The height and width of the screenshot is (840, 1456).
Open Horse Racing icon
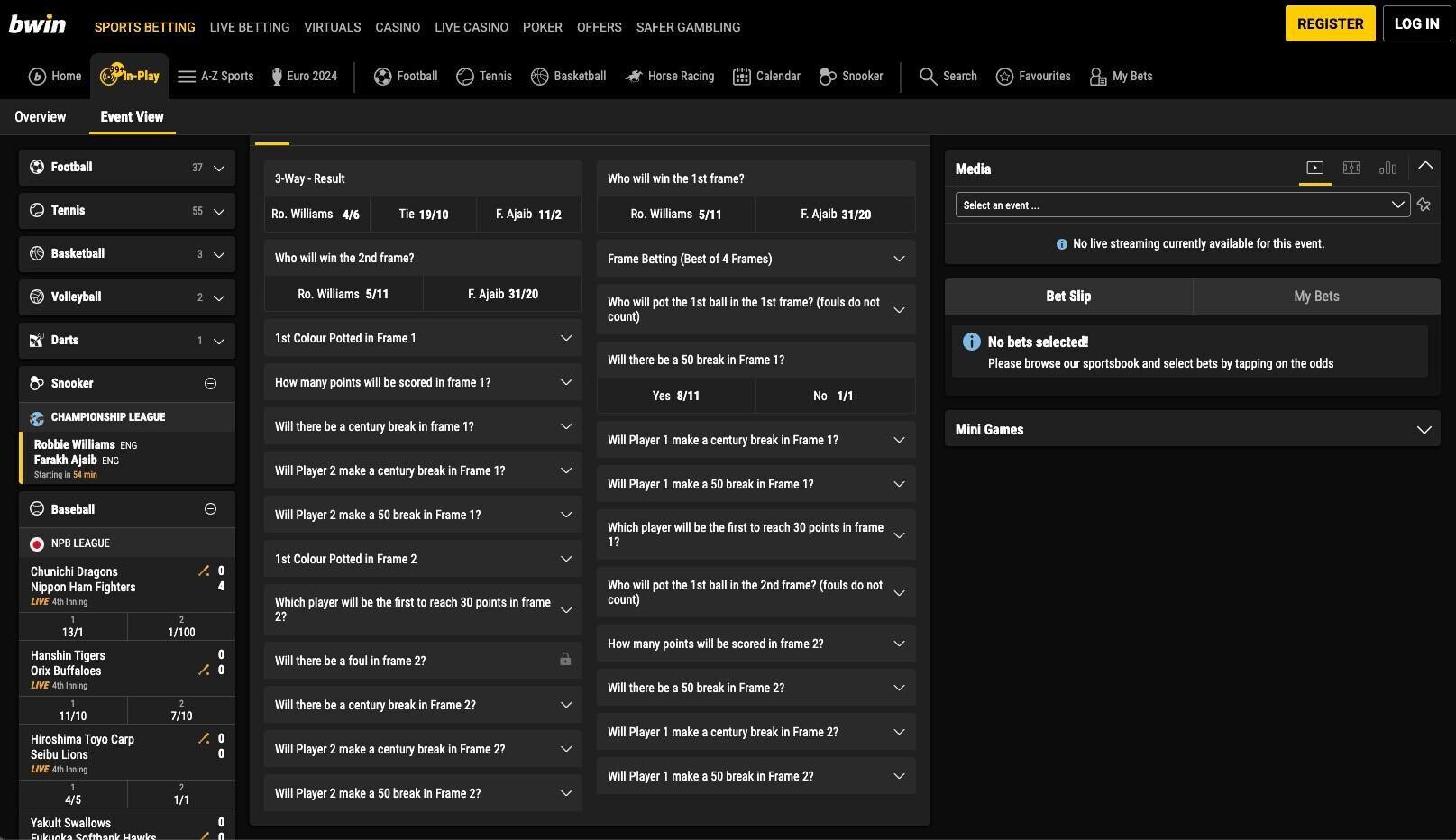(634, 77)
